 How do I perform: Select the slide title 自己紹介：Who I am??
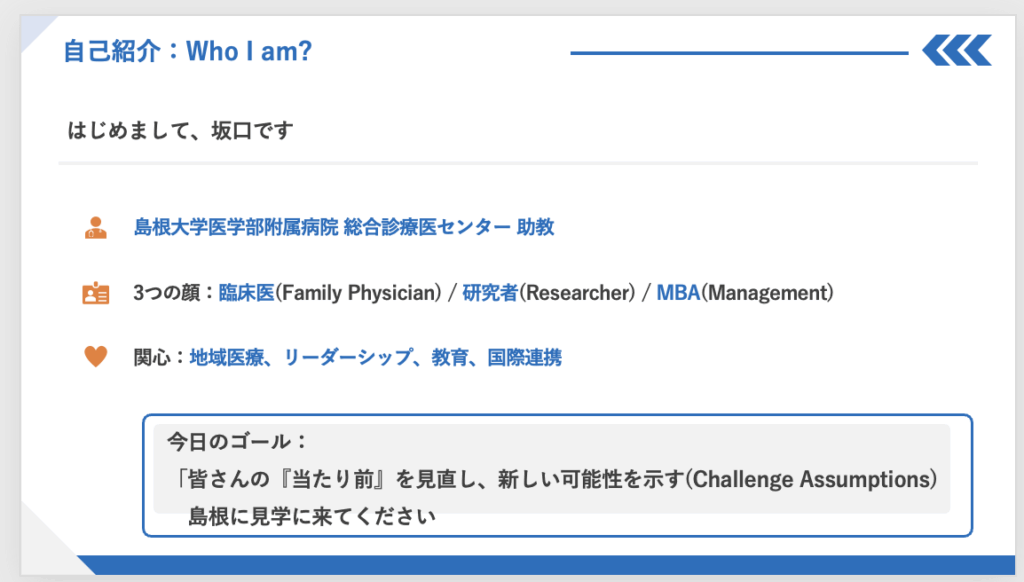pos(187,51)
